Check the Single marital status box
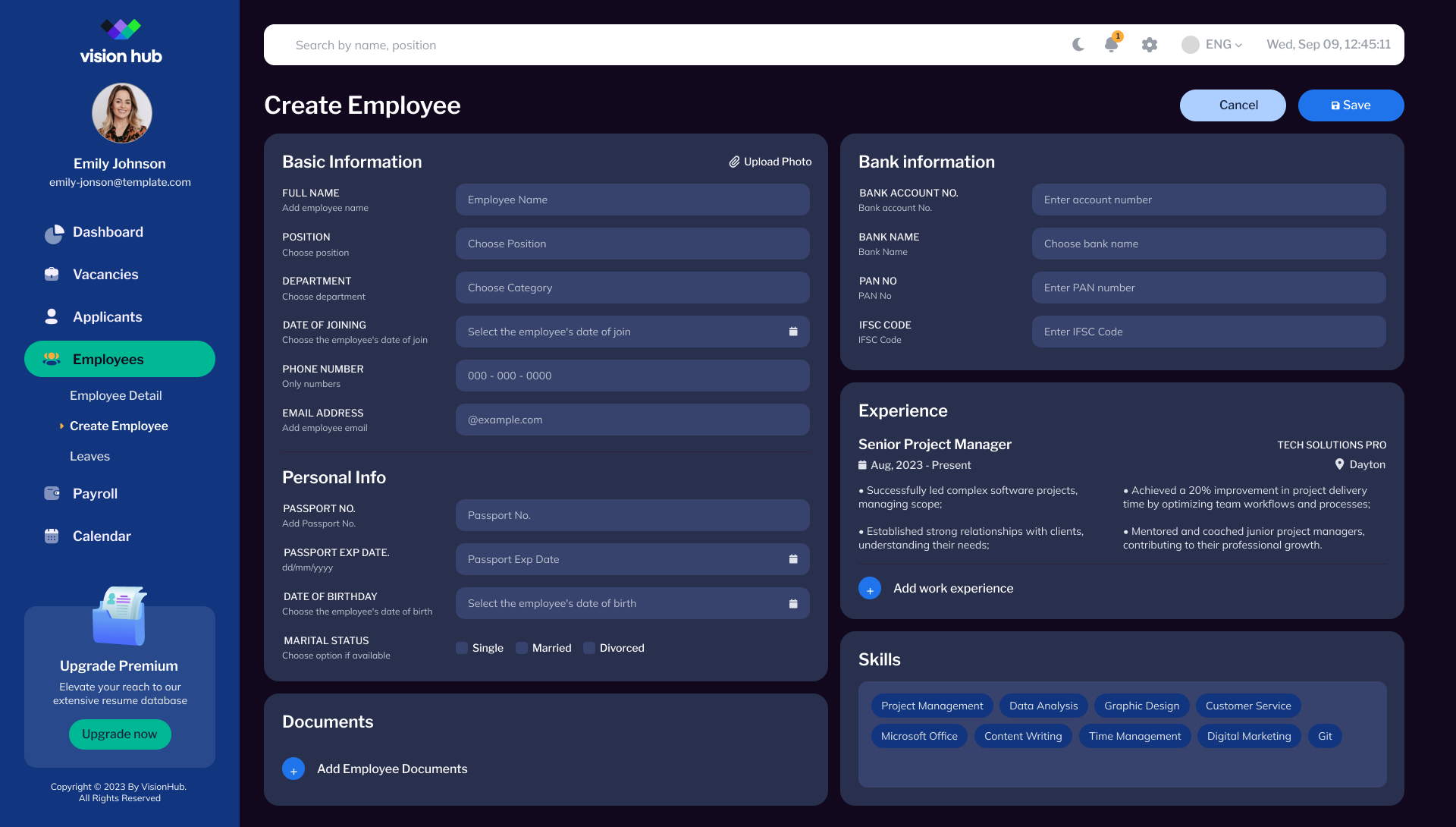1456x827 pixels. [x=462, y=648]
